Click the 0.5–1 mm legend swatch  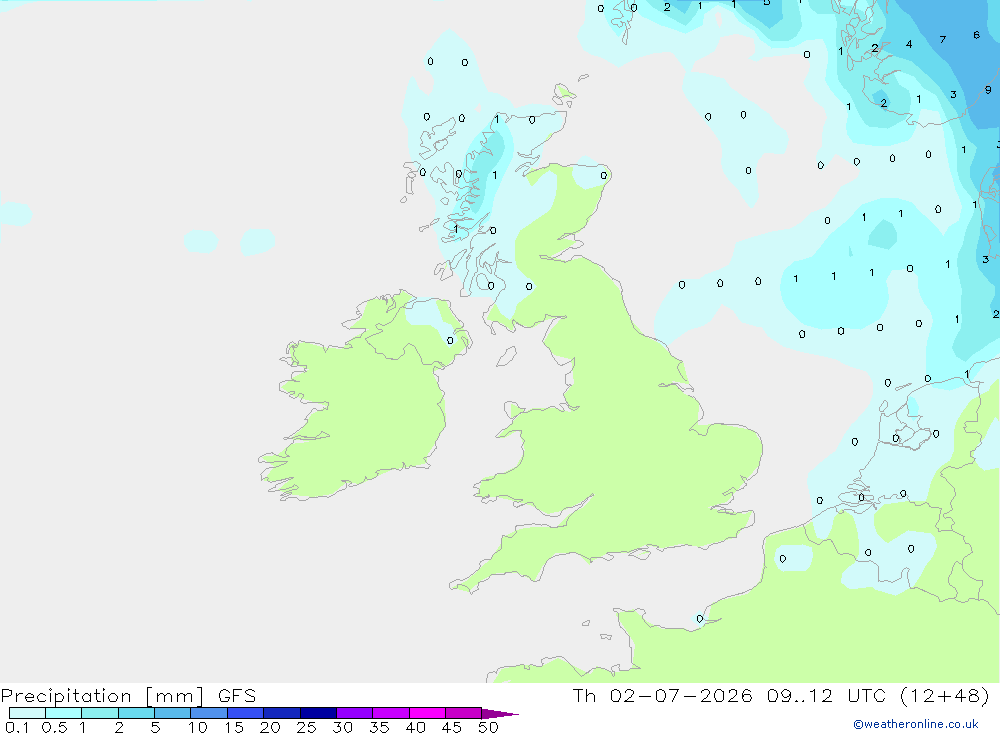[x=64, y=713]
